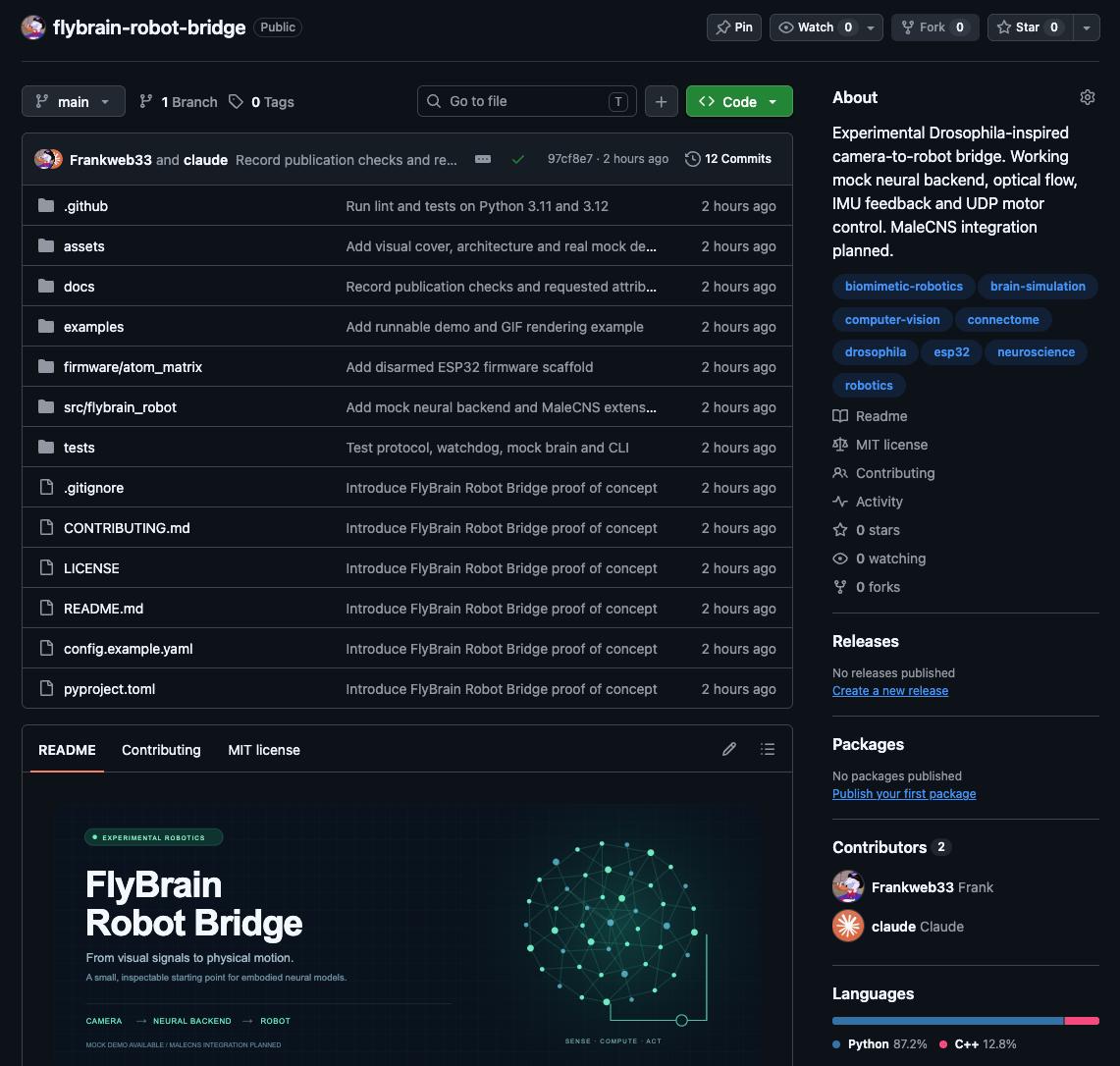Image resolution: width=1120 pixels, height=1066 pixels.
Task: View the 0 Tags link
Action: (x=261, y=101)
